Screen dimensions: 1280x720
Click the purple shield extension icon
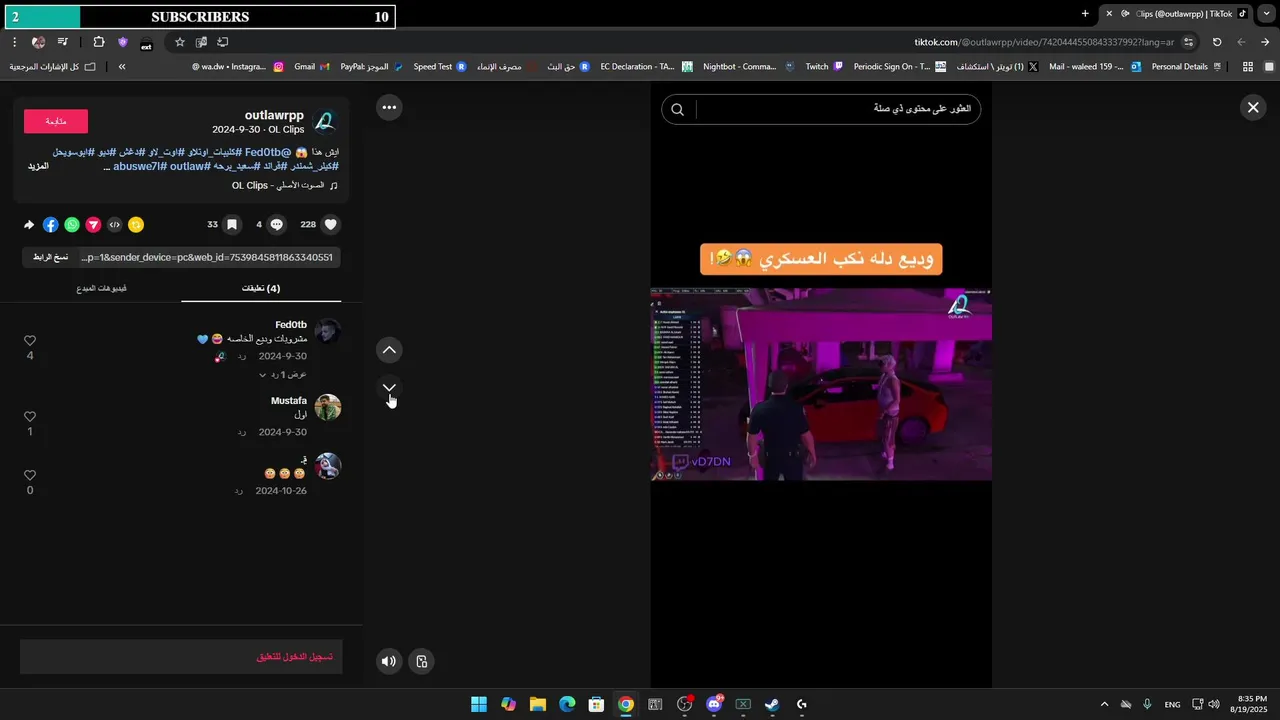[x=123, y=42]
